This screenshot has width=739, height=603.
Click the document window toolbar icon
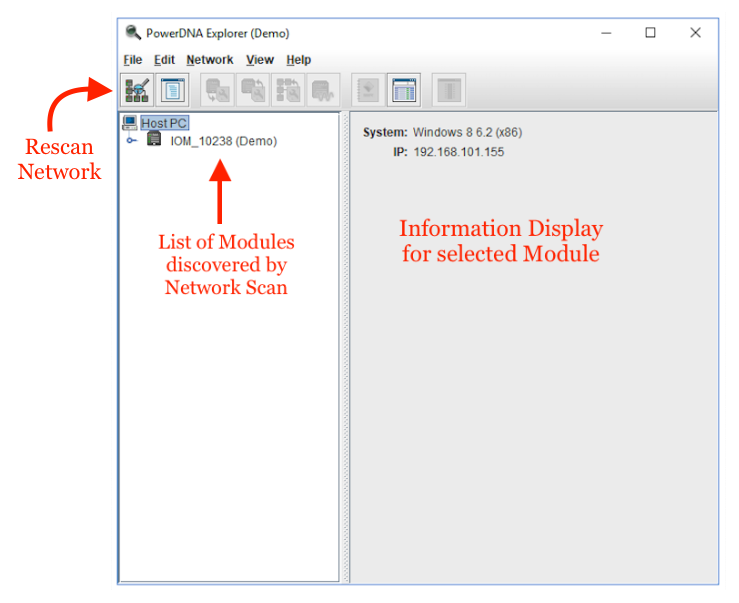[x=172, y=90]
